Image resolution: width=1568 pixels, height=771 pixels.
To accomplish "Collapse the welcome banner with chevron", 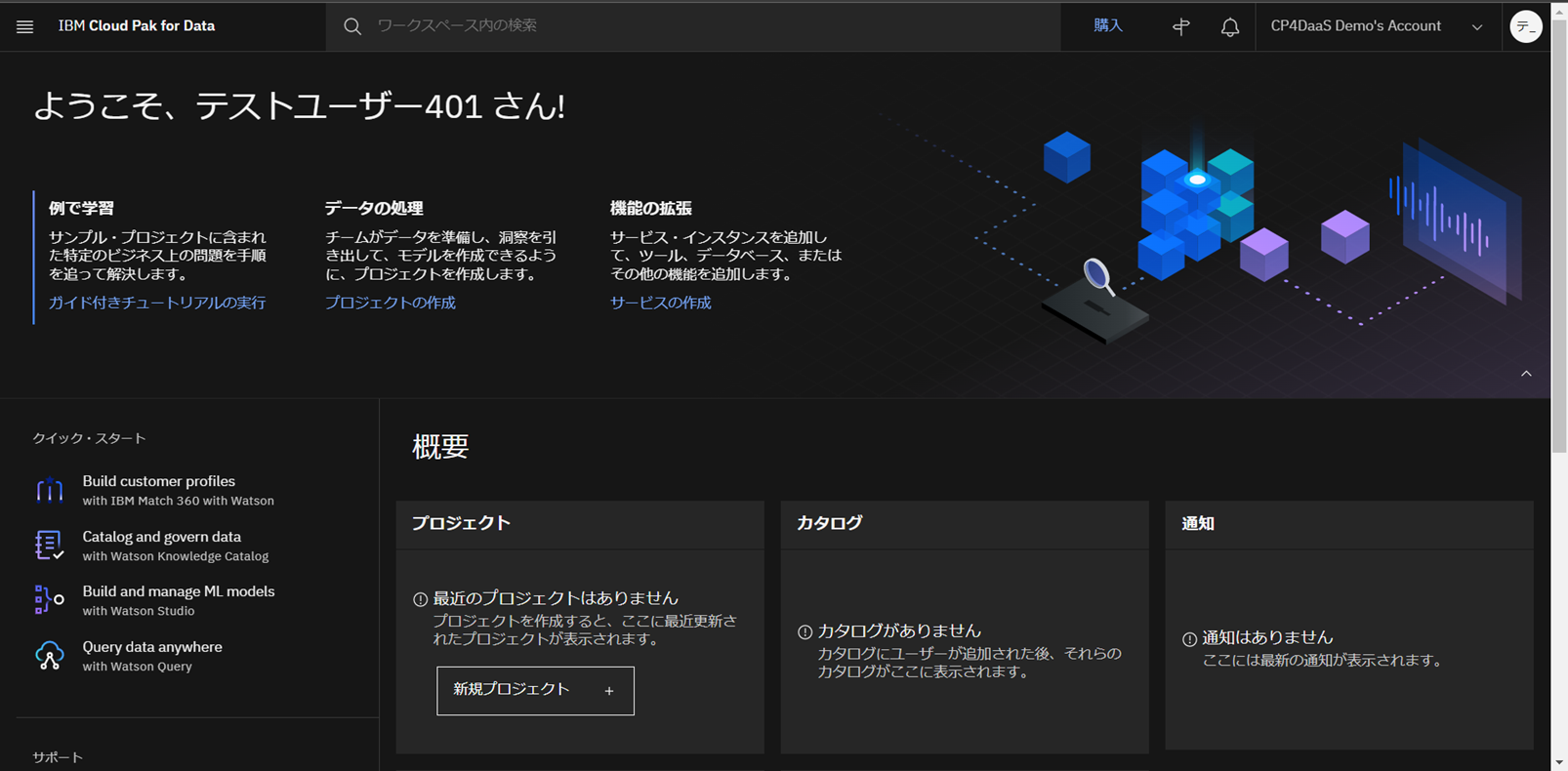I will tap(1526, 374).
